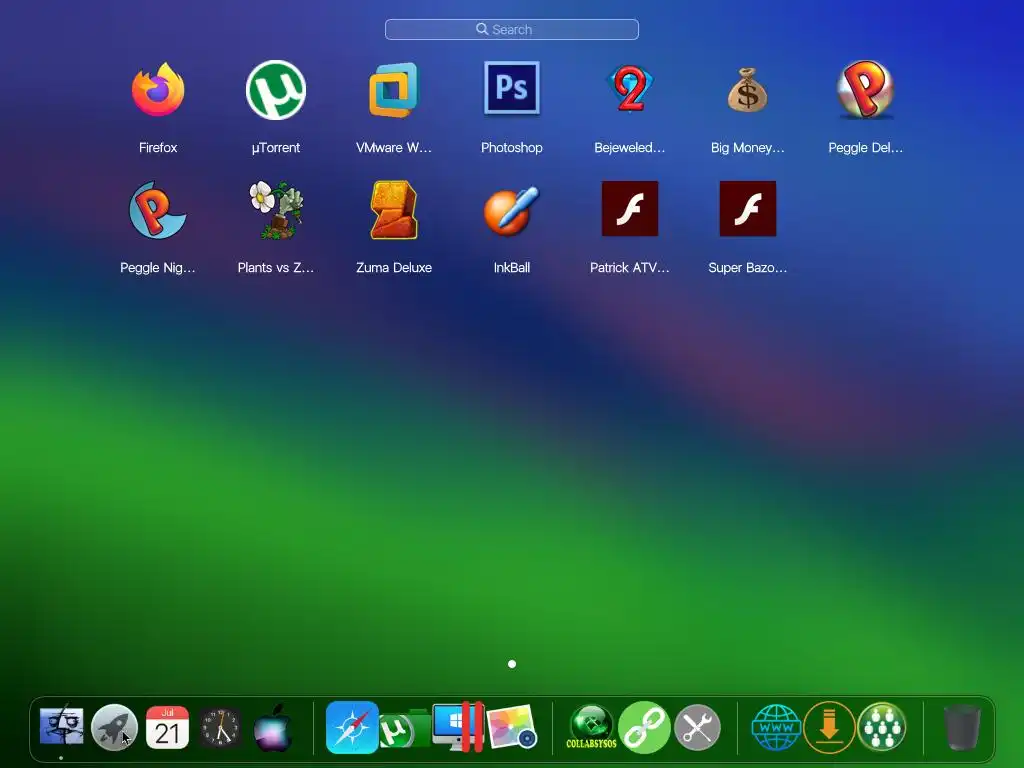Screen dimensions: 1024x768
Task: Open the photo Preview icon in dock
Action: pyautogui.click(x=512, y=727)
